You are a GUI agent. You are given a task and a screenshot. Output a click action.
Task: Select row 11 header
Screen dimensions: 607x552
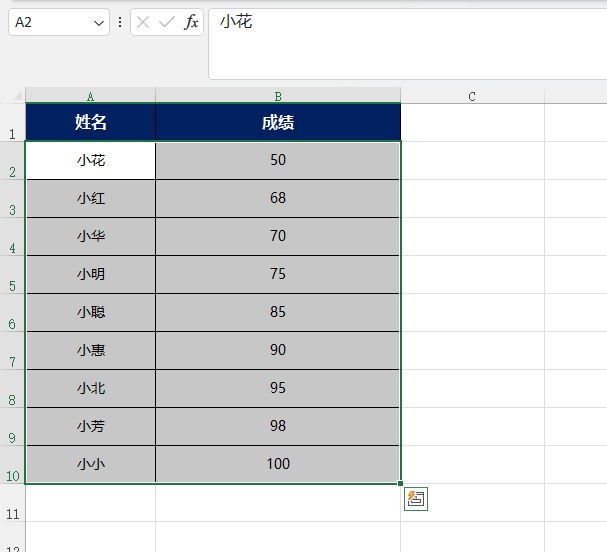pos(12,502)
